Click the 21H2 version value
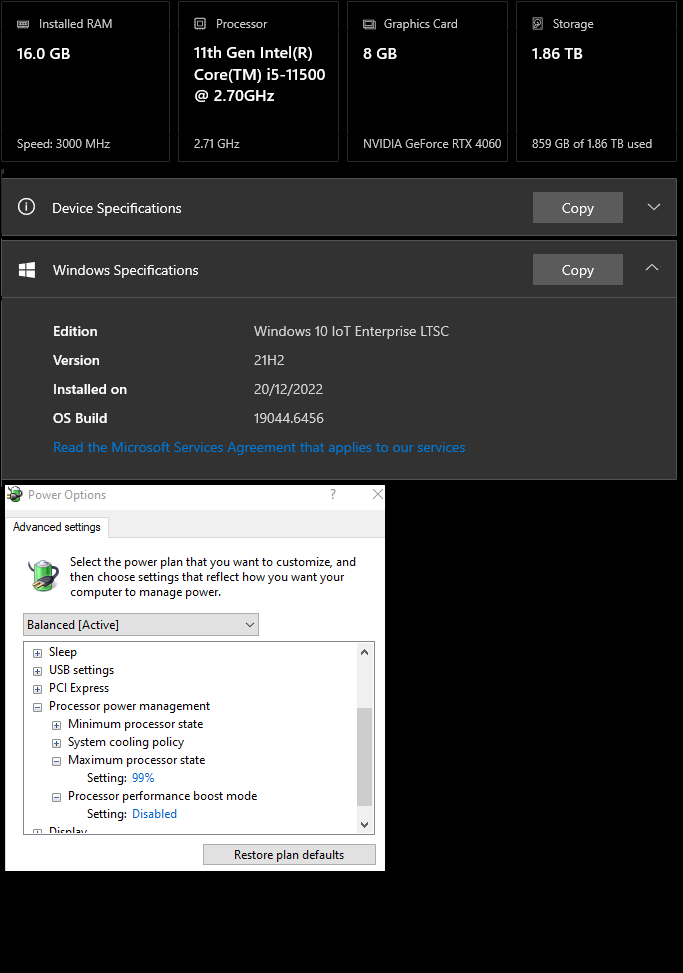 point(269,361)
